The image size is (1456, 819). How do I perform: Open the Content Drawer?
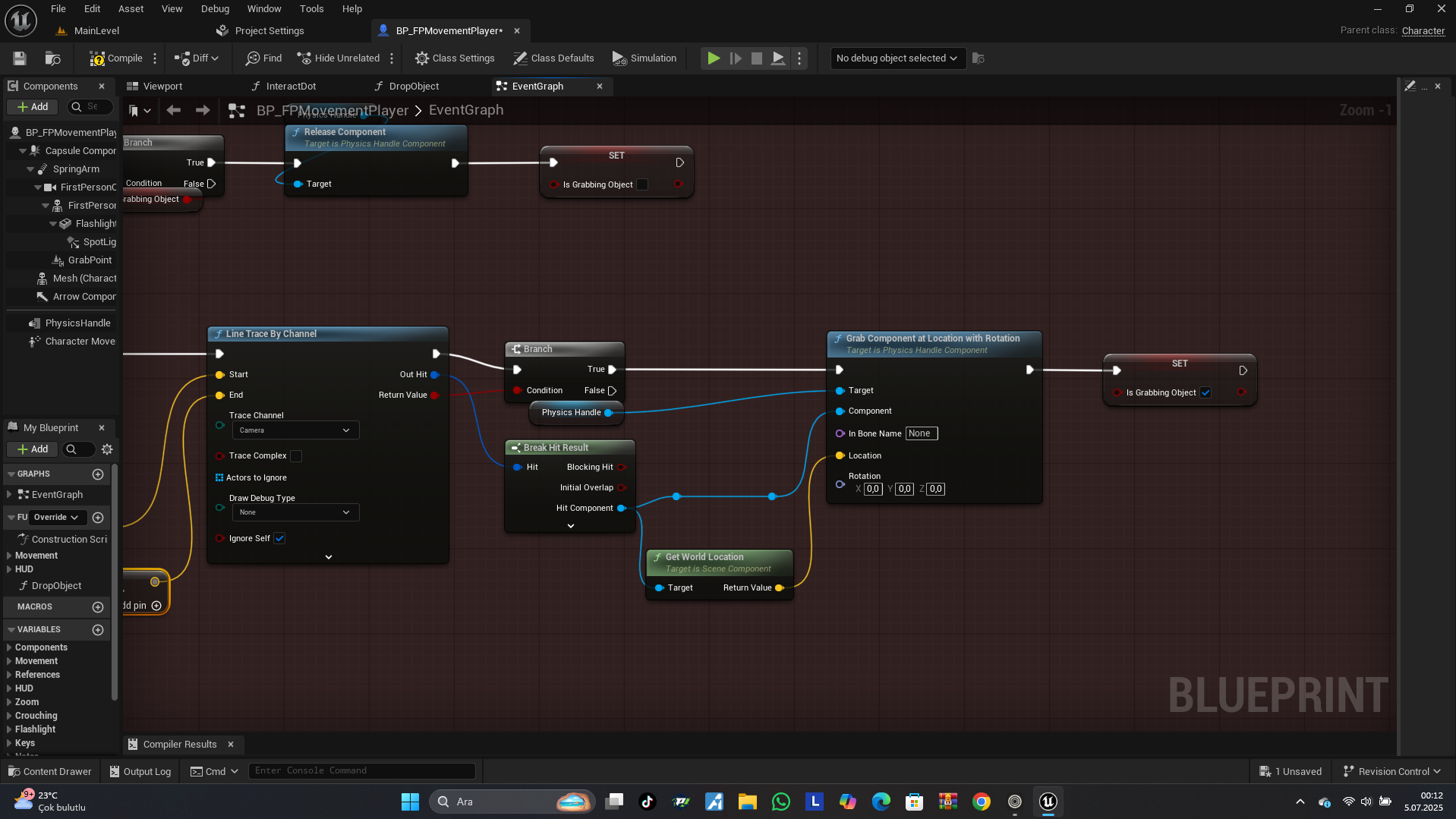[x=49, y=771]
